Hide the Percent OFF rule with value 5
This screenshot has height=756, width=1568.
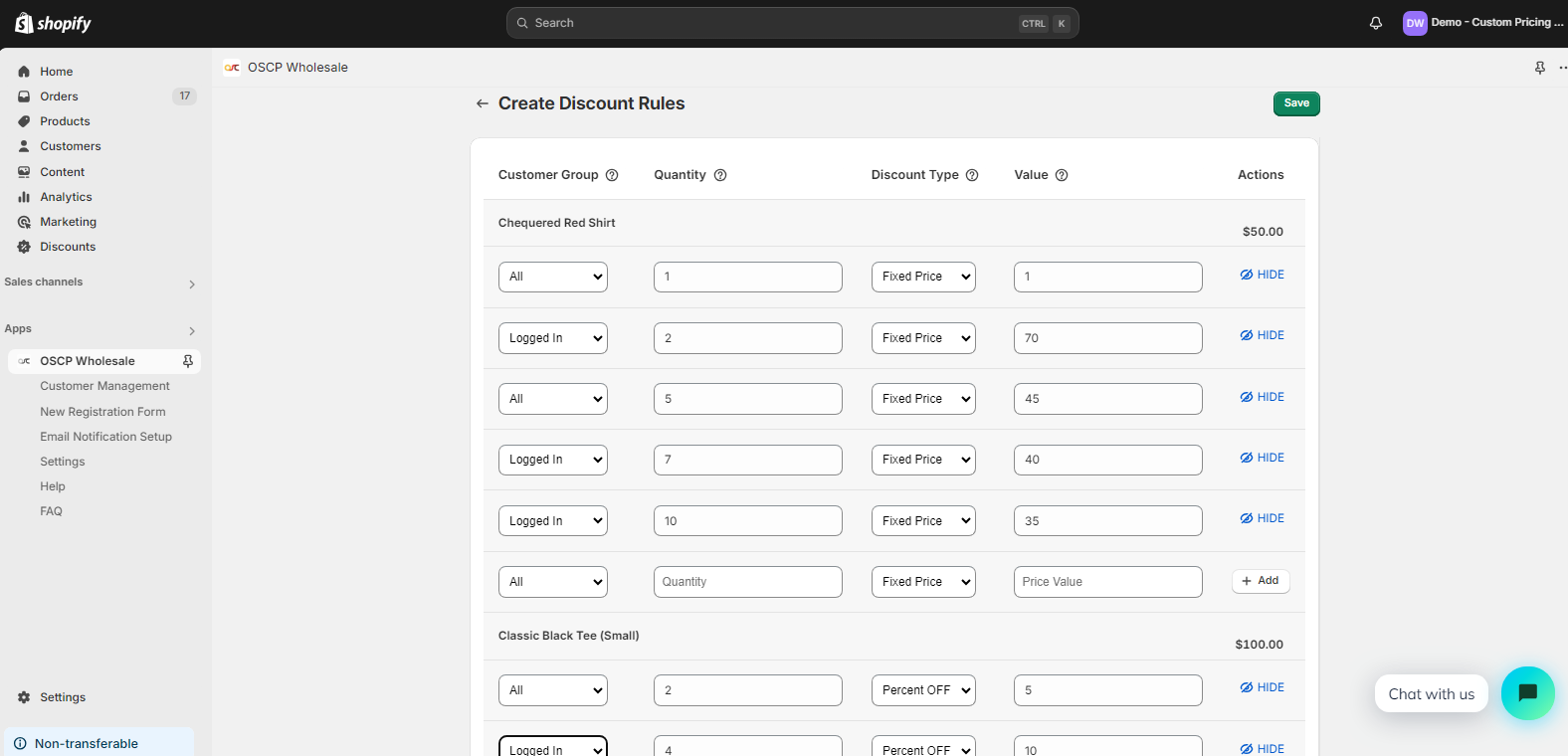pos(1262,687)
